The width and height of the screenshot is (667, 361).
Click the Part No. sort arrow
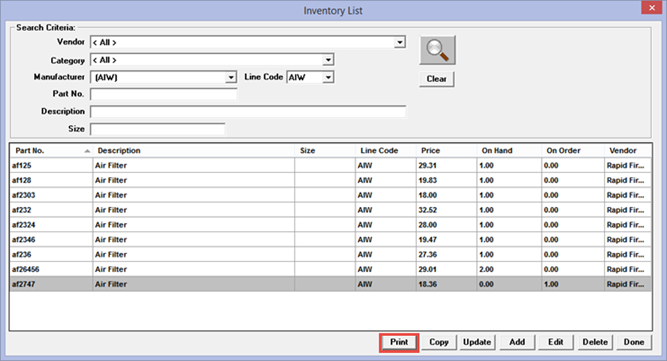tap(87, 151)
